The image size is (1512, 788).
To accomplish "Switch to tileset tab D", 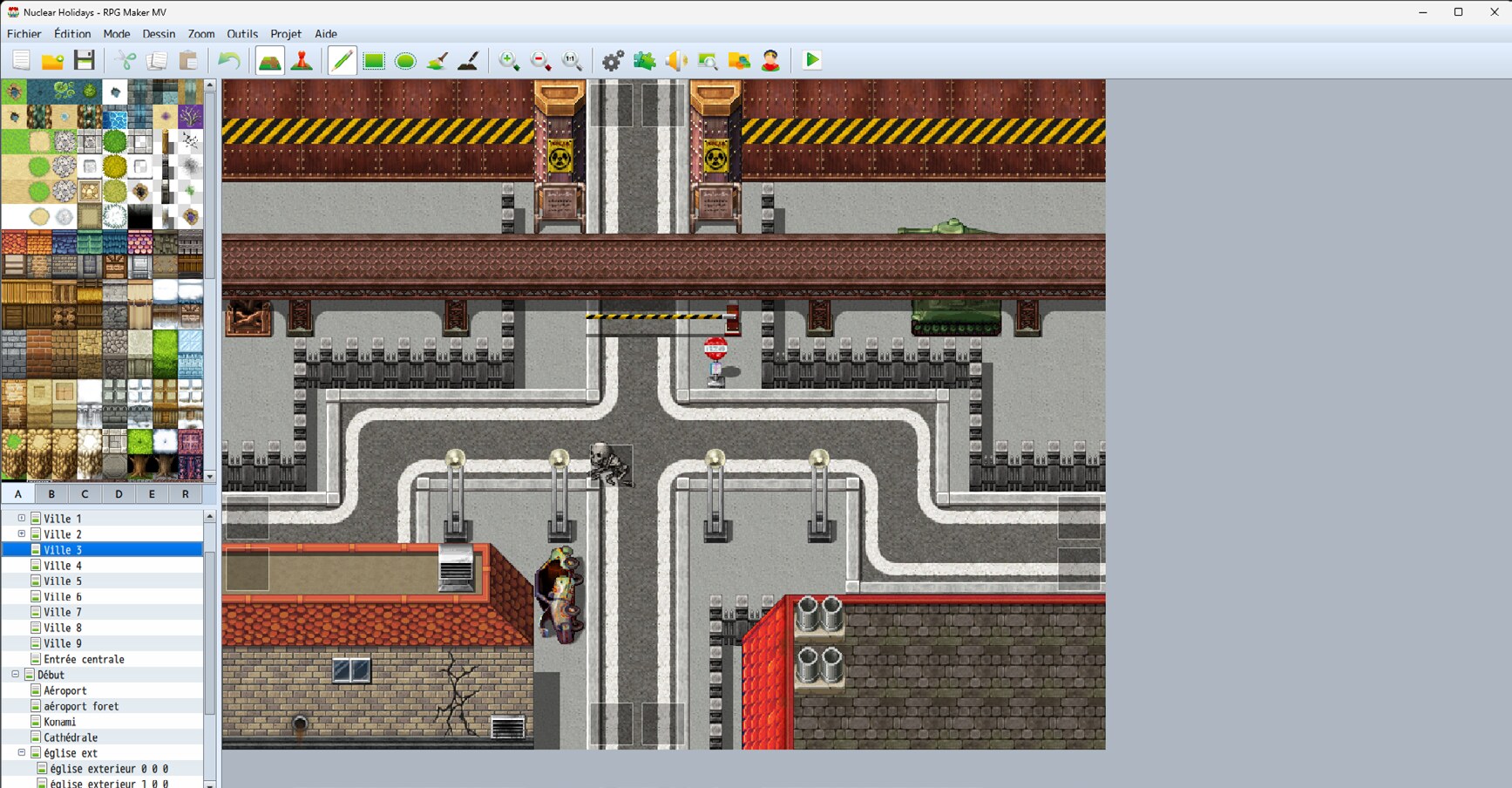I will click(119, 493).
